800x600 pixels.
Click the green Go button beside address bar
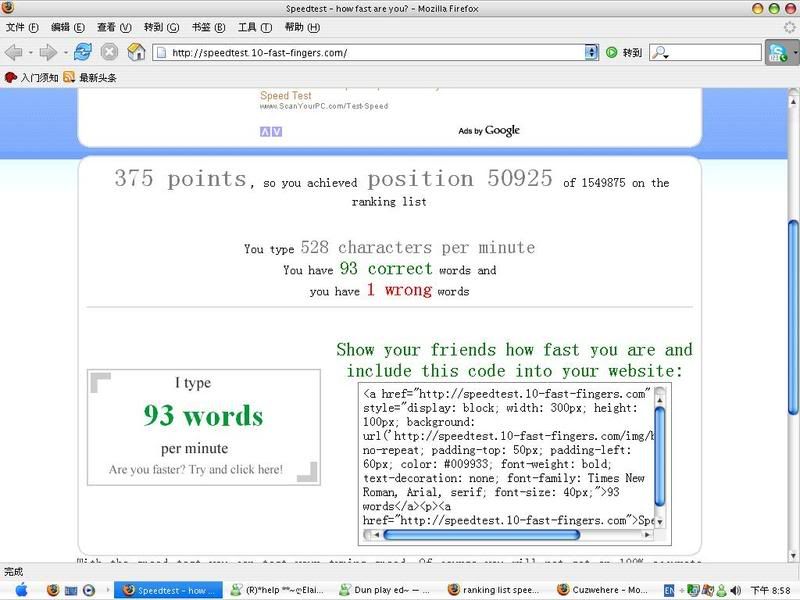612,52
